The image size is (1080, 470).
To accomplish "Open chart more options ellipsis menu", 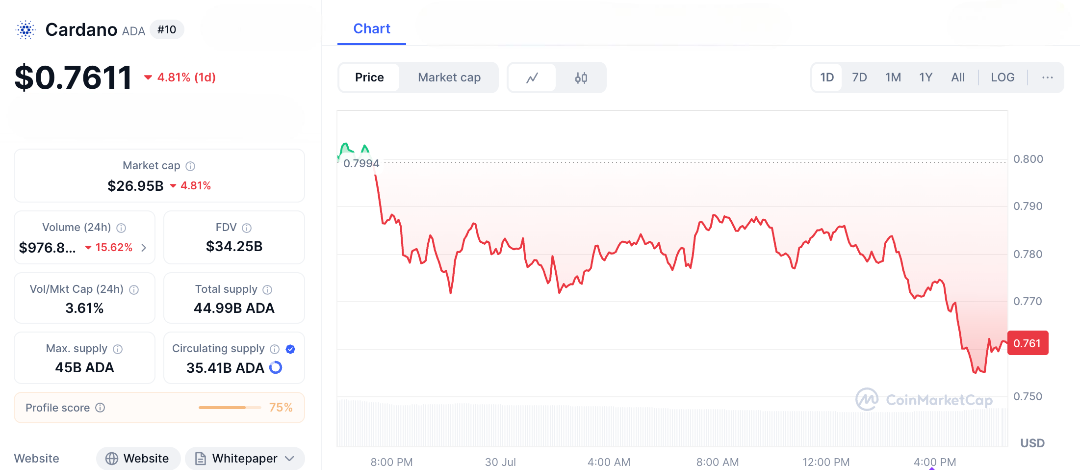I will pyautogui.click(x=1047, y=78).
